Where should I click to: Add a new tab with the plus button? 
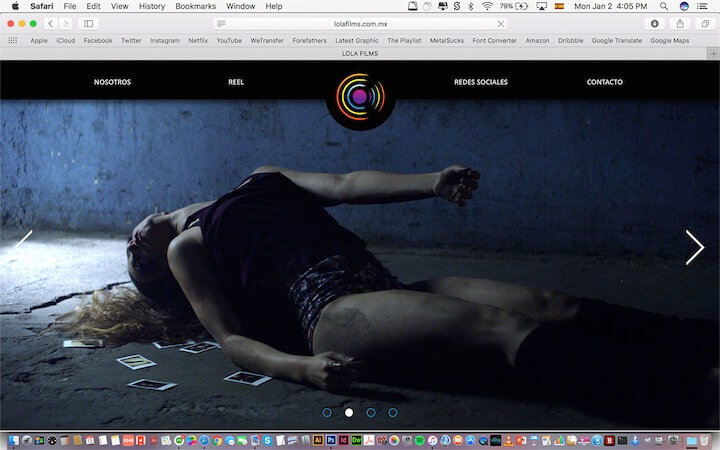713,53
